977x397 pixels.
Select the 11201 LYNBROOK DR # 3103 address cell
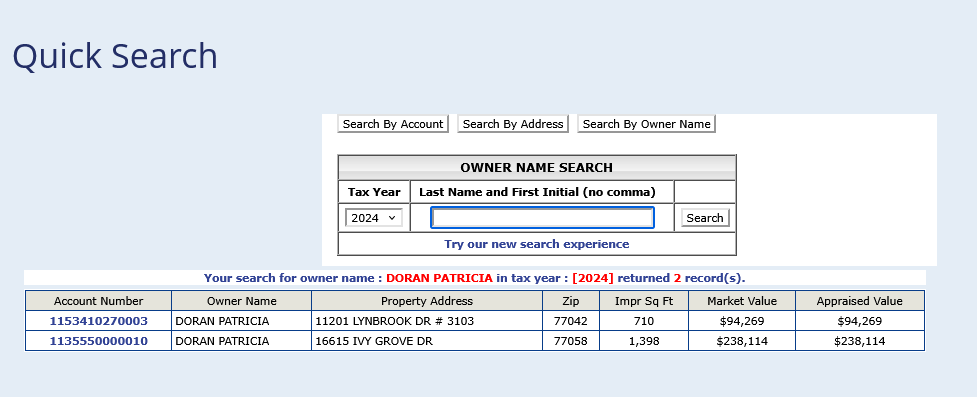(x=427, y=321)
